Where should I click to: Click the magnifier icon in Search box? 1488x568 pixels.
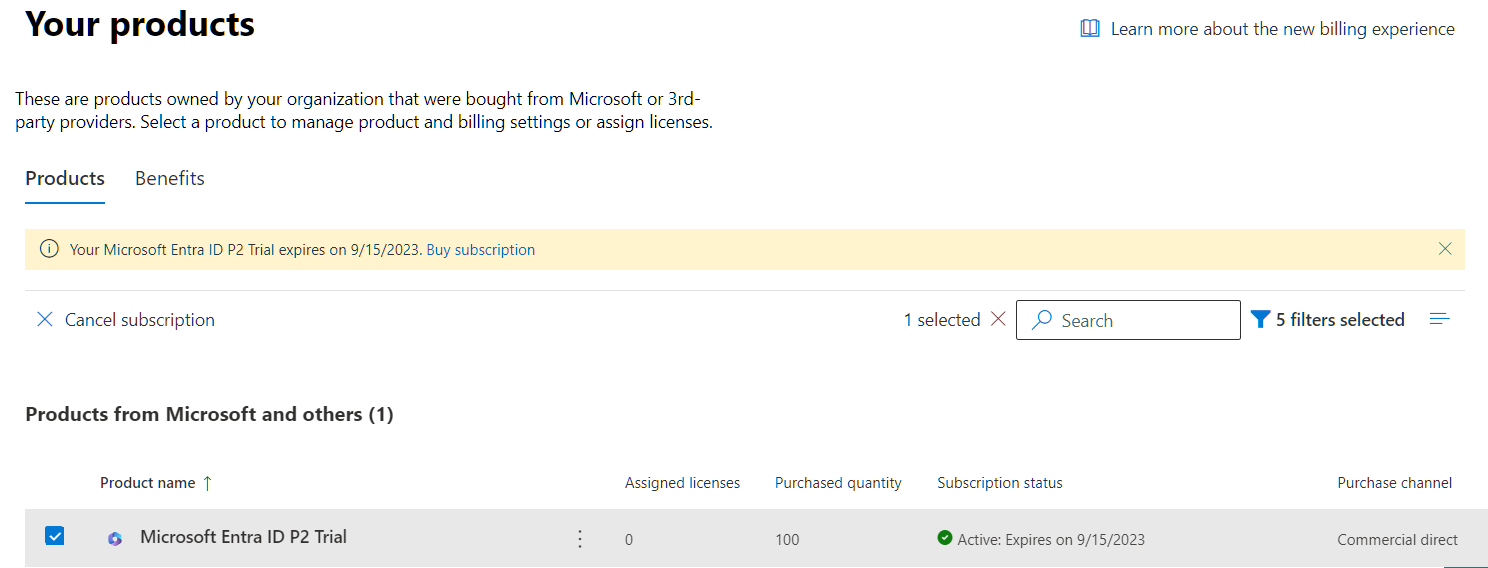[1042, 320]
